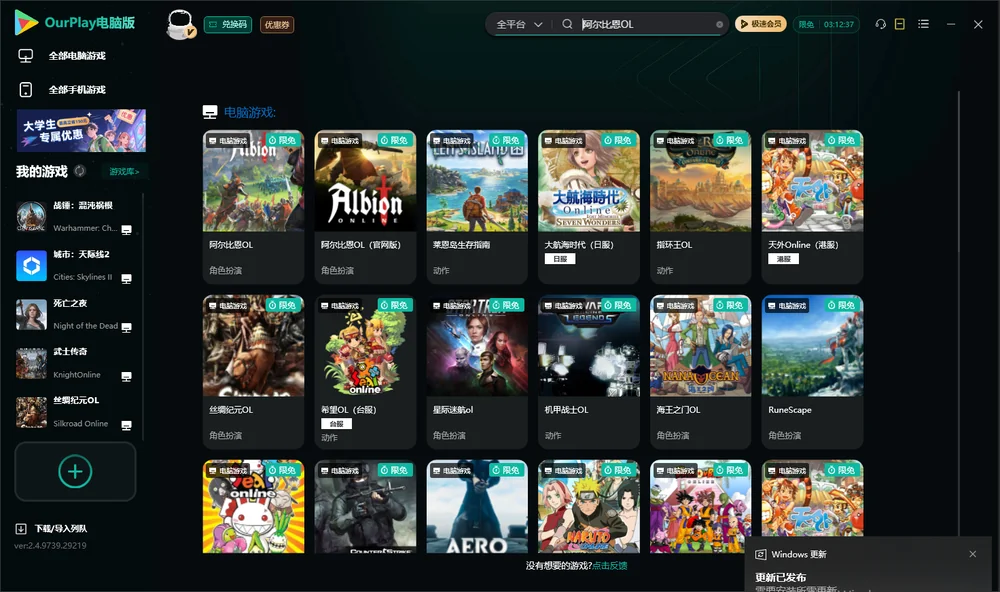This screenshot has width=1000, height=592.
Task: Open the 大学生专属优惠 banner
Action: pos(81,131)
